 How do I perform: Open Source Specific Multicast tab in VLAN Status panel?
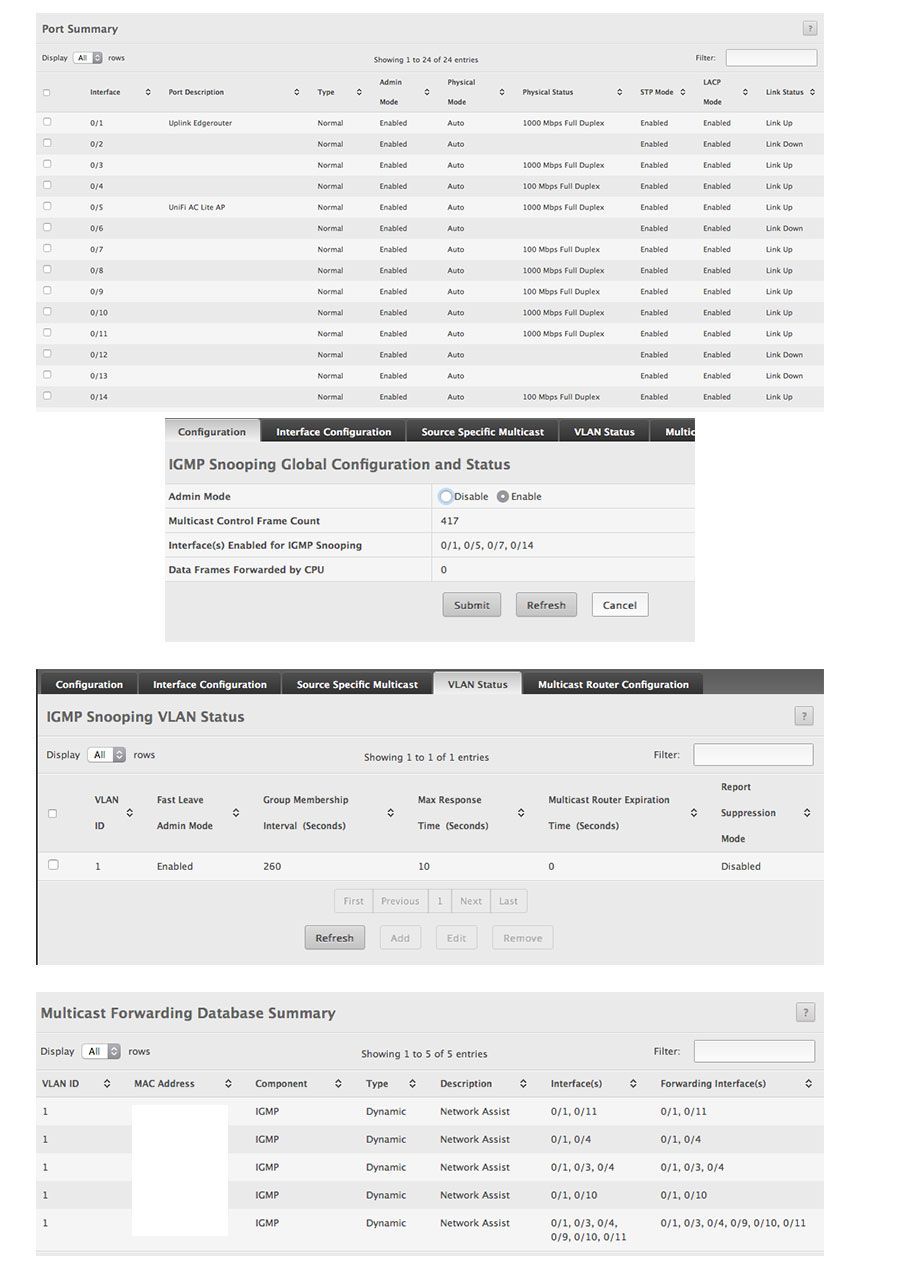357,684
